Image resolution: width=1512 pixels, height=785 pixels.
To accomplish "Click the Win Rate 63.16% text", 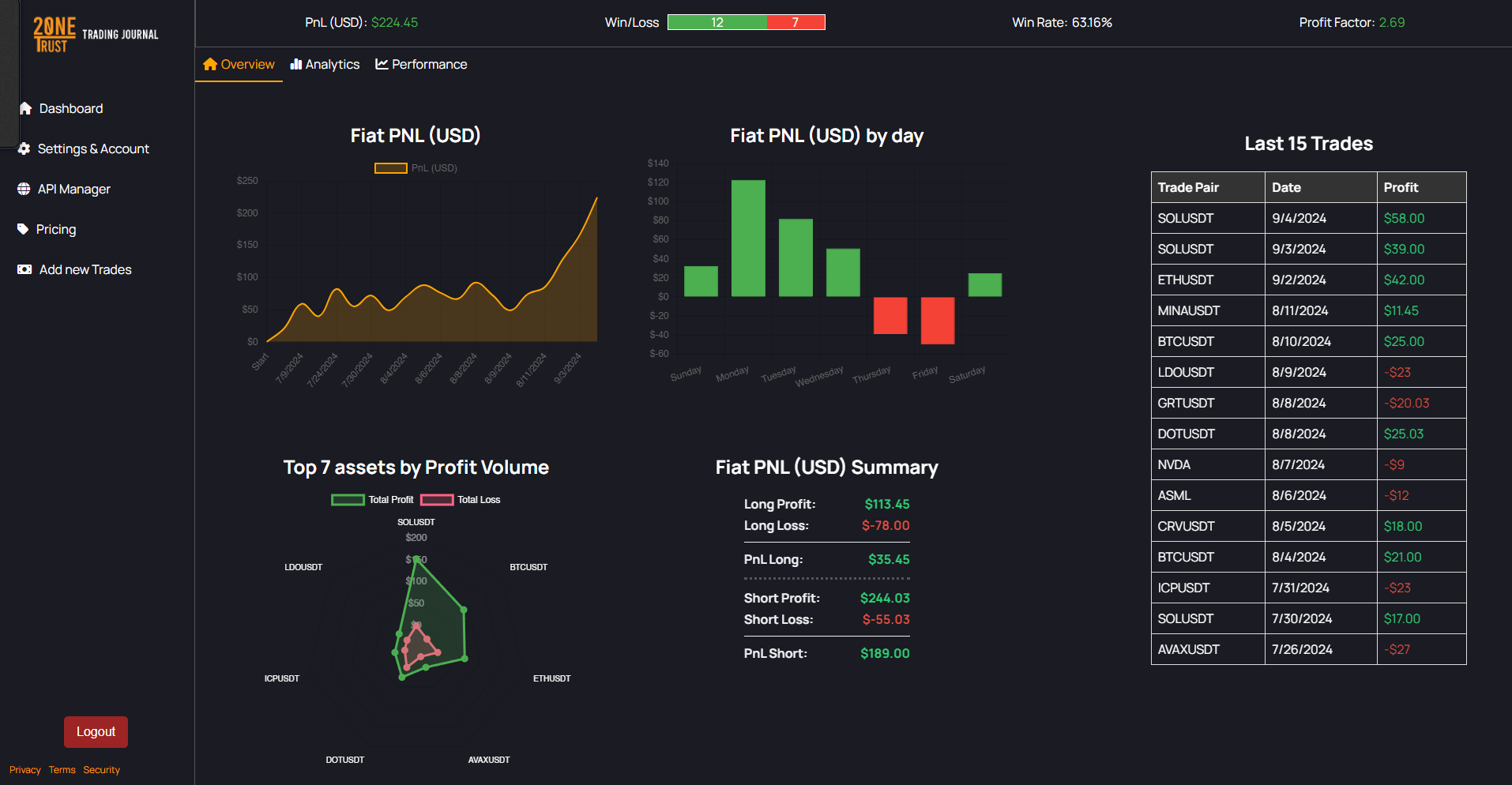I will pyautogui.click(x=1062, y=22).
